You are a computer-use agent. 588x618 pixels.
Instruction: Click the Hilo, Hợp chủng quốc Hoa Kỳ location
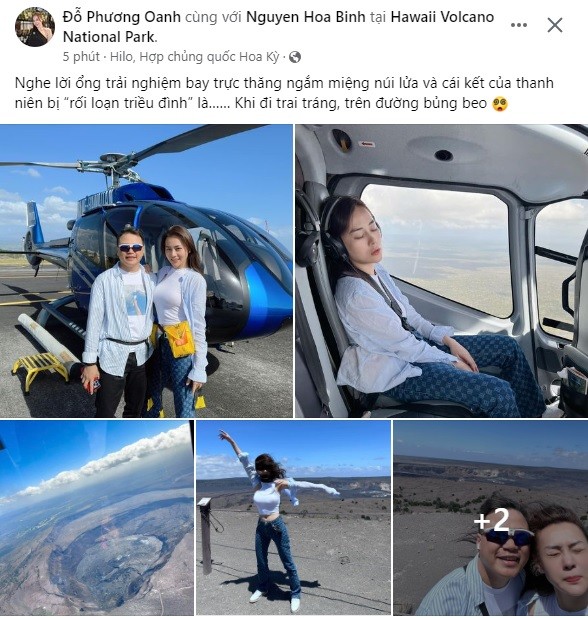(x=195, y=57)
